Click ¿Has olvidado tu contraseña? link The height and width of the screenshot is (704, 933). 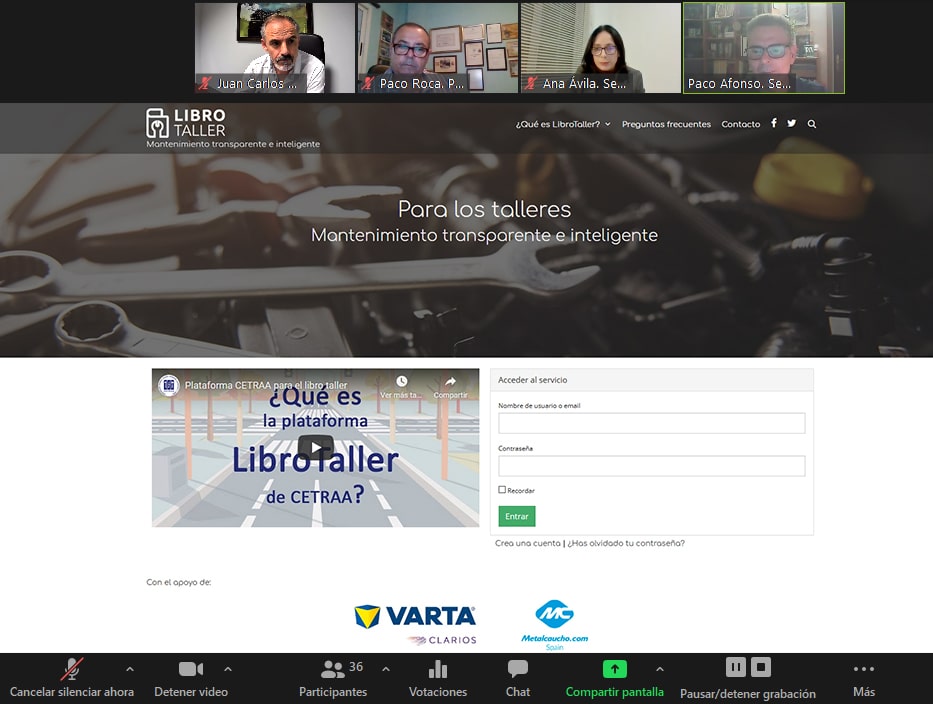pos(626,543)
